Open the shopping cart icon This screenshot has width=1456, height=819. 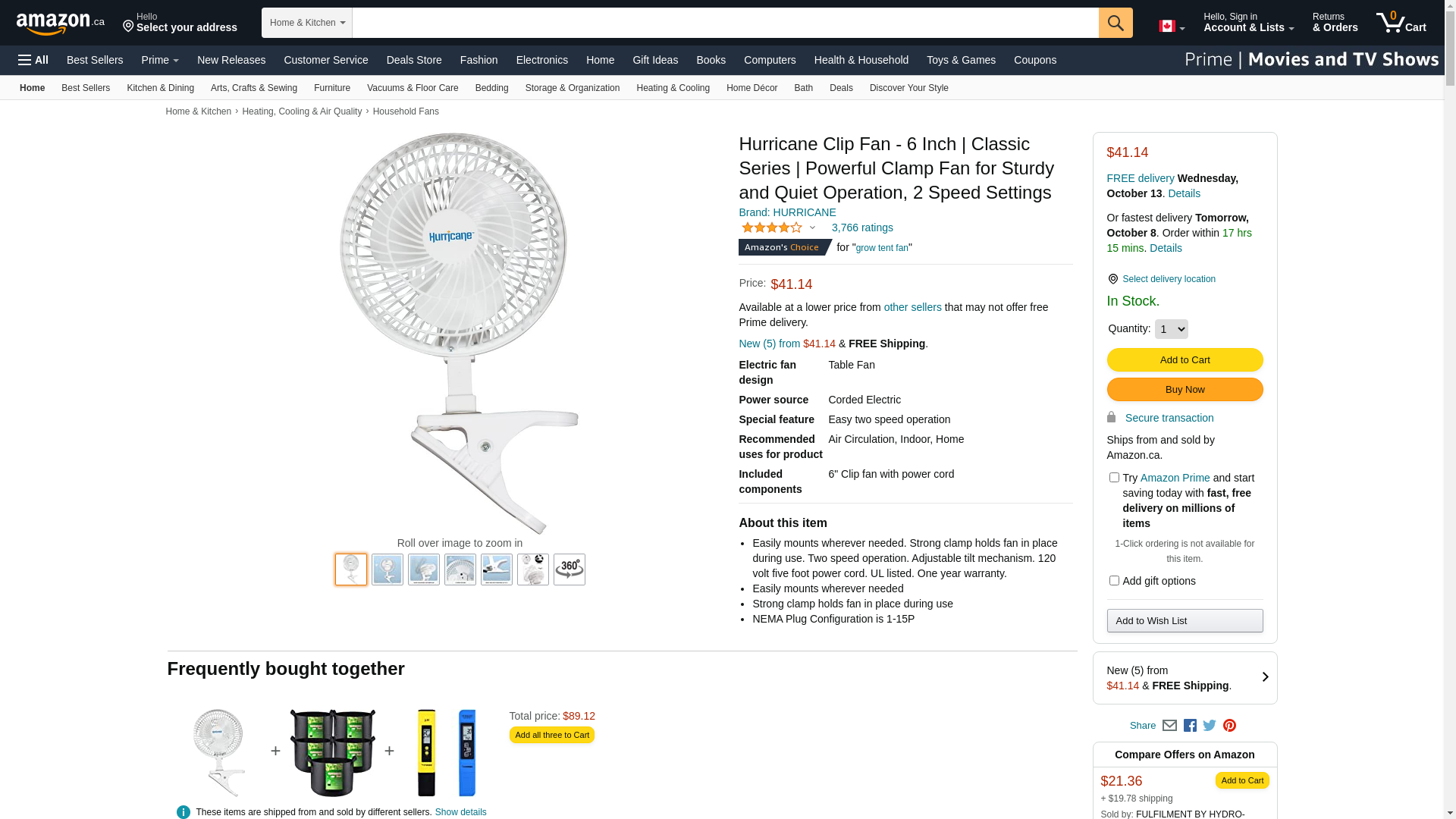[x=1401, y=23]
